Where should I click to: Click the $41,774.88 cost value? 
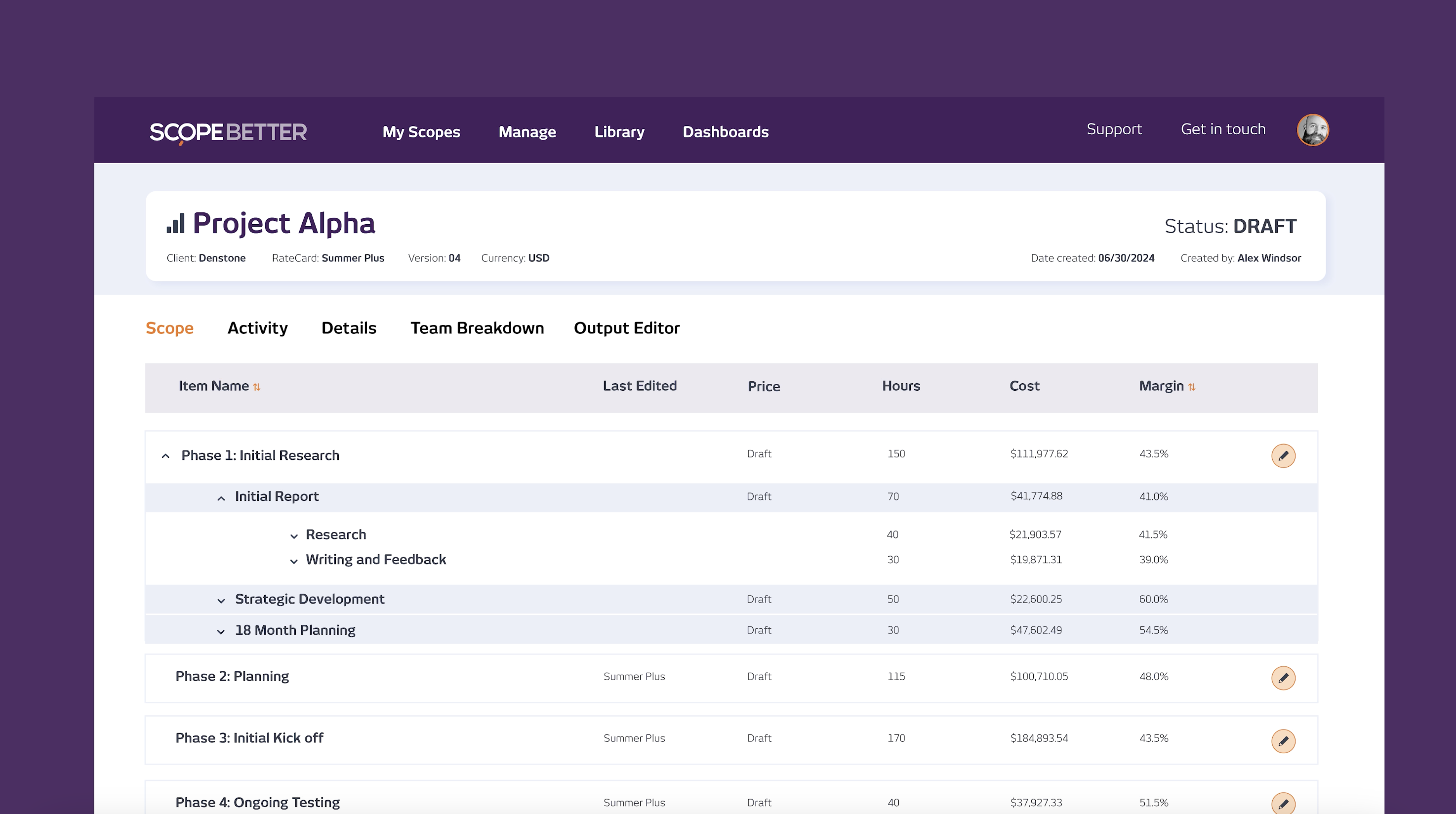[x=1036, y=496]
